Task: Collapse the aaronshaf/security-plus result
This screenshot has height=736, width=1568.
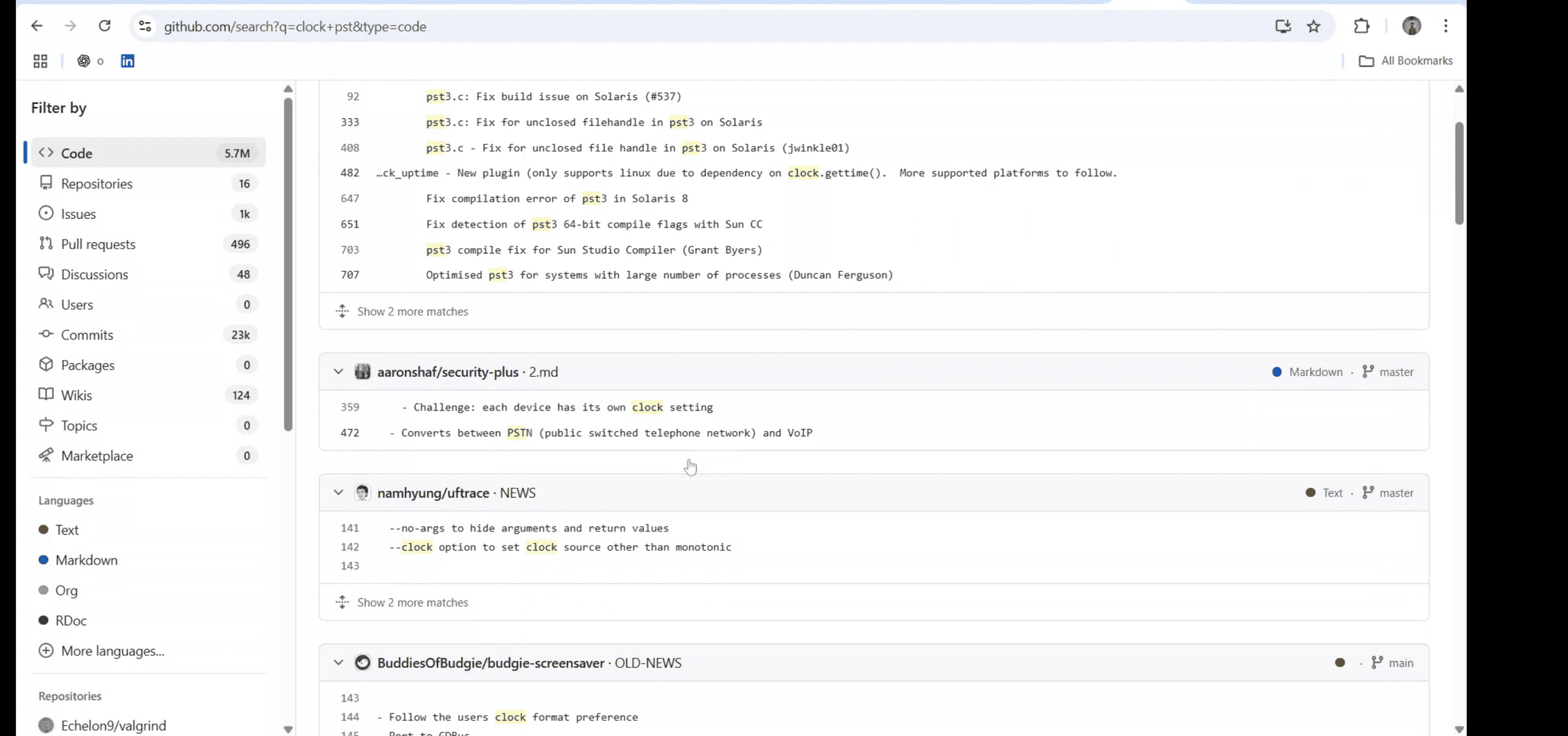Action: pos(338,371)
